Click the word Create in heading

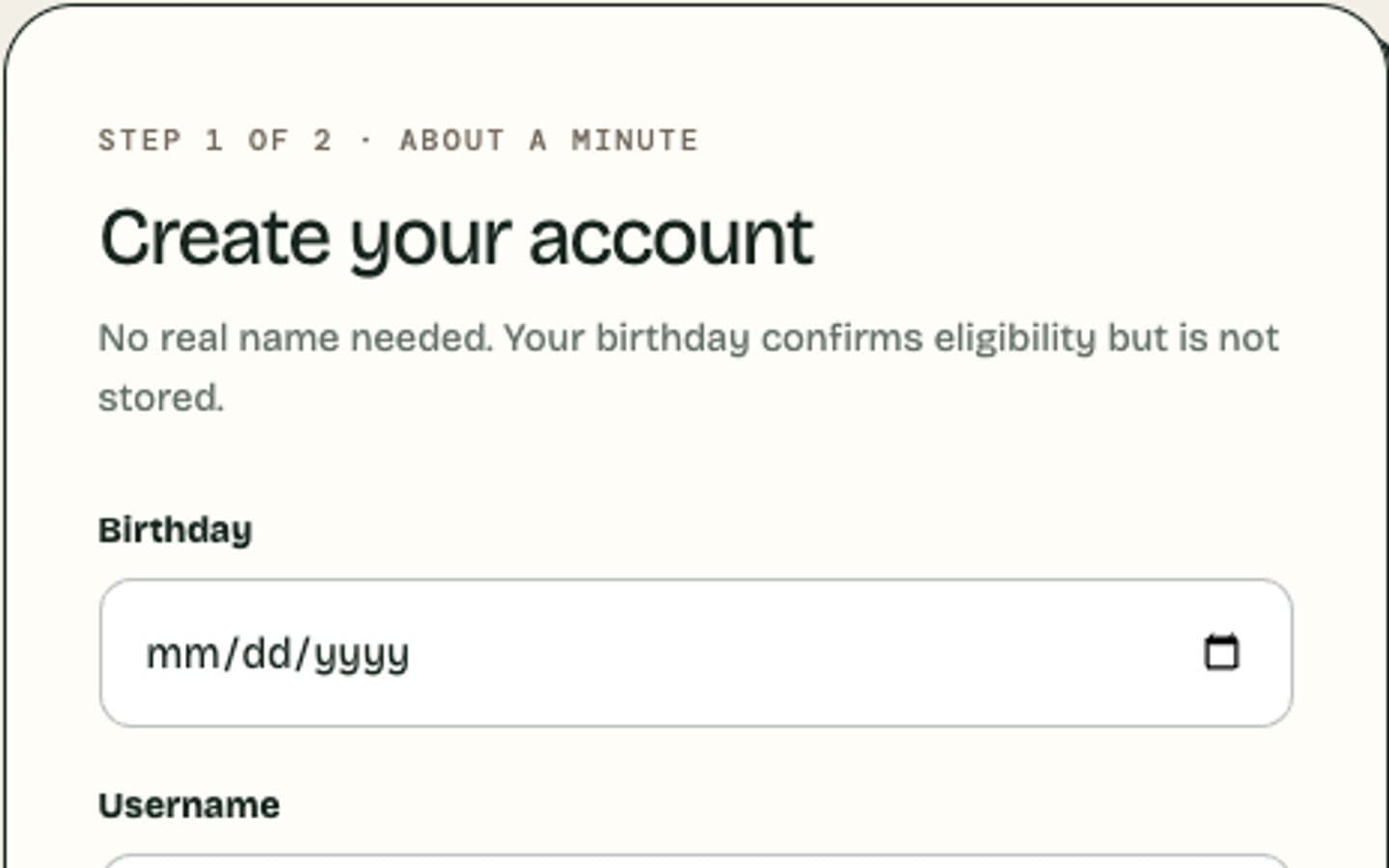pyautogui.click(x=214, y=237)
